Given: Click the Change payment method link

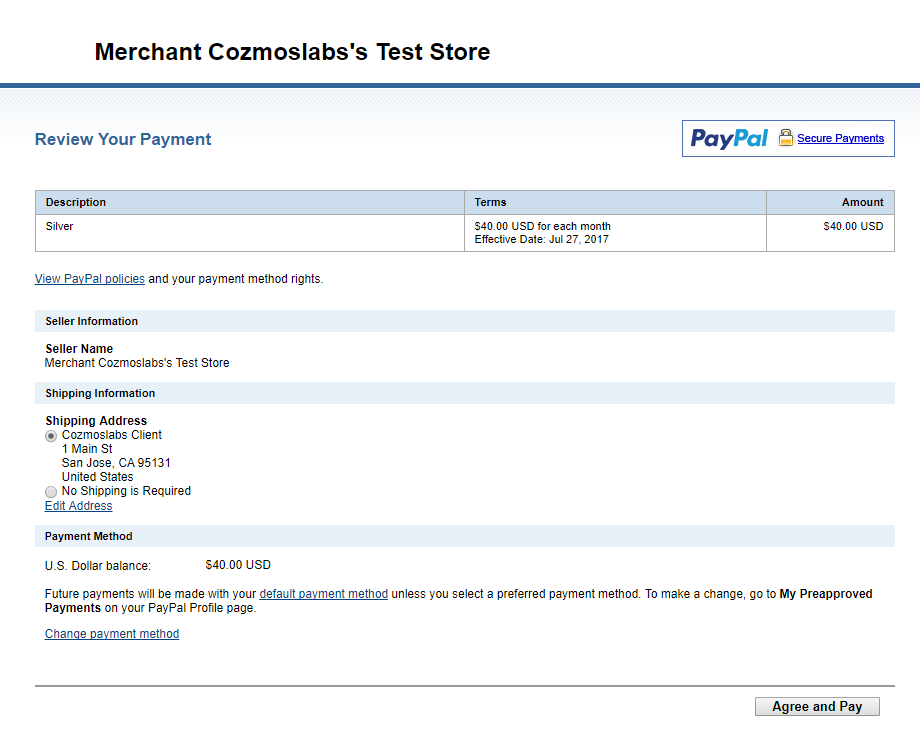Looking at the screenshot, I should point(112,634).
